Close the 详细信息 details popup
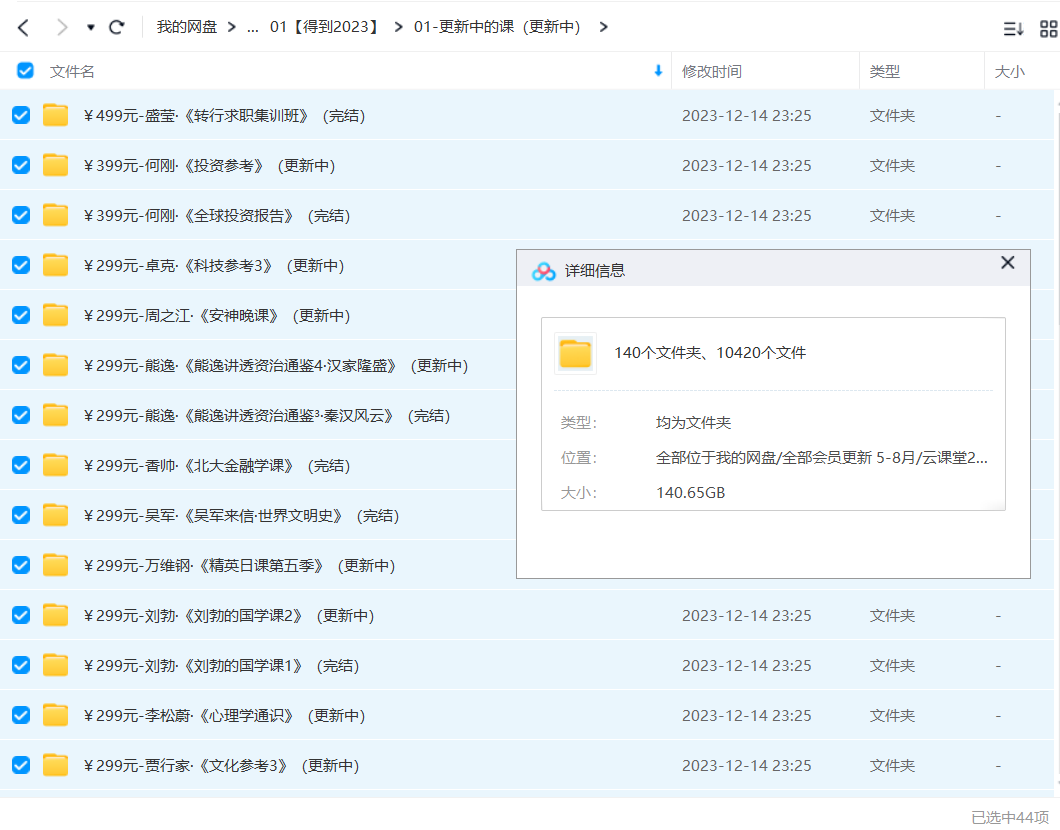 point(1007,263)
